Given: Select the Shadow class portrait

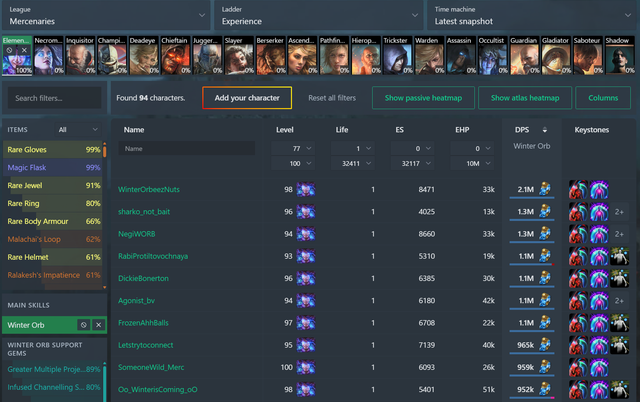Looking at the screenshot, I should (x=620, y=56).
